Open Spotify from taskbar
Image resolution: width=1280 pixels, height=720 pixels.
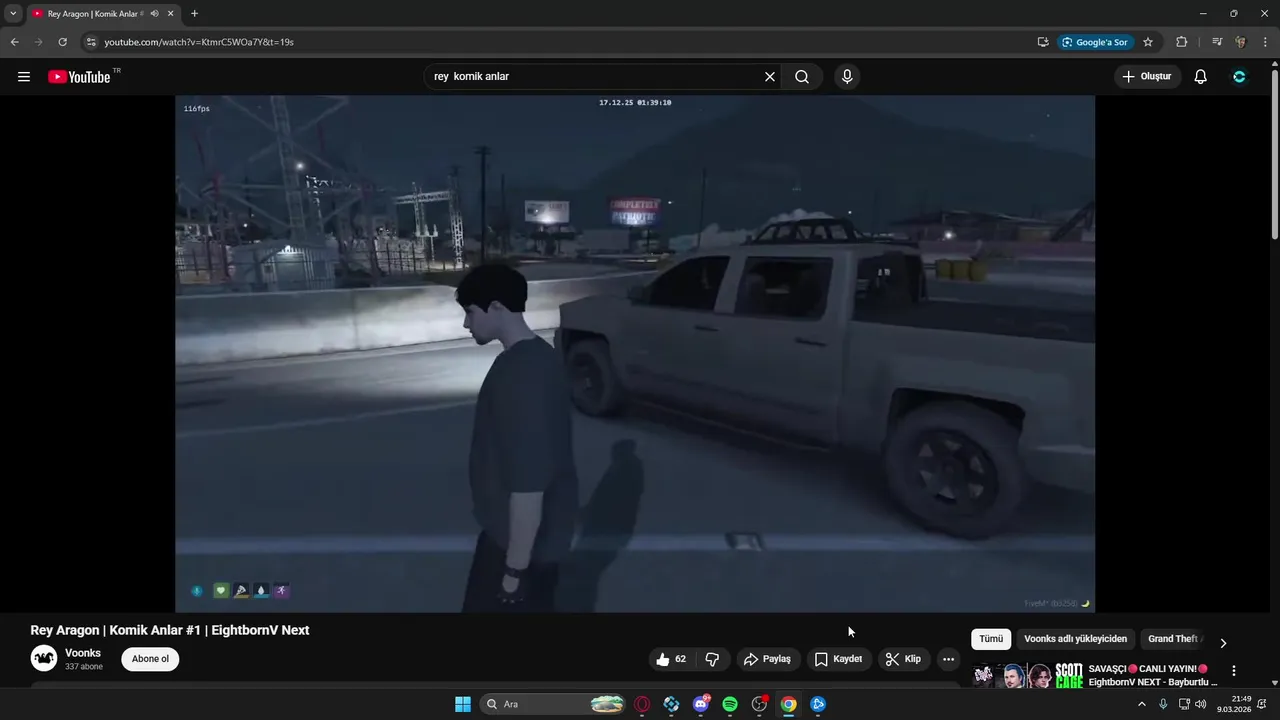(x=730, y=704)
